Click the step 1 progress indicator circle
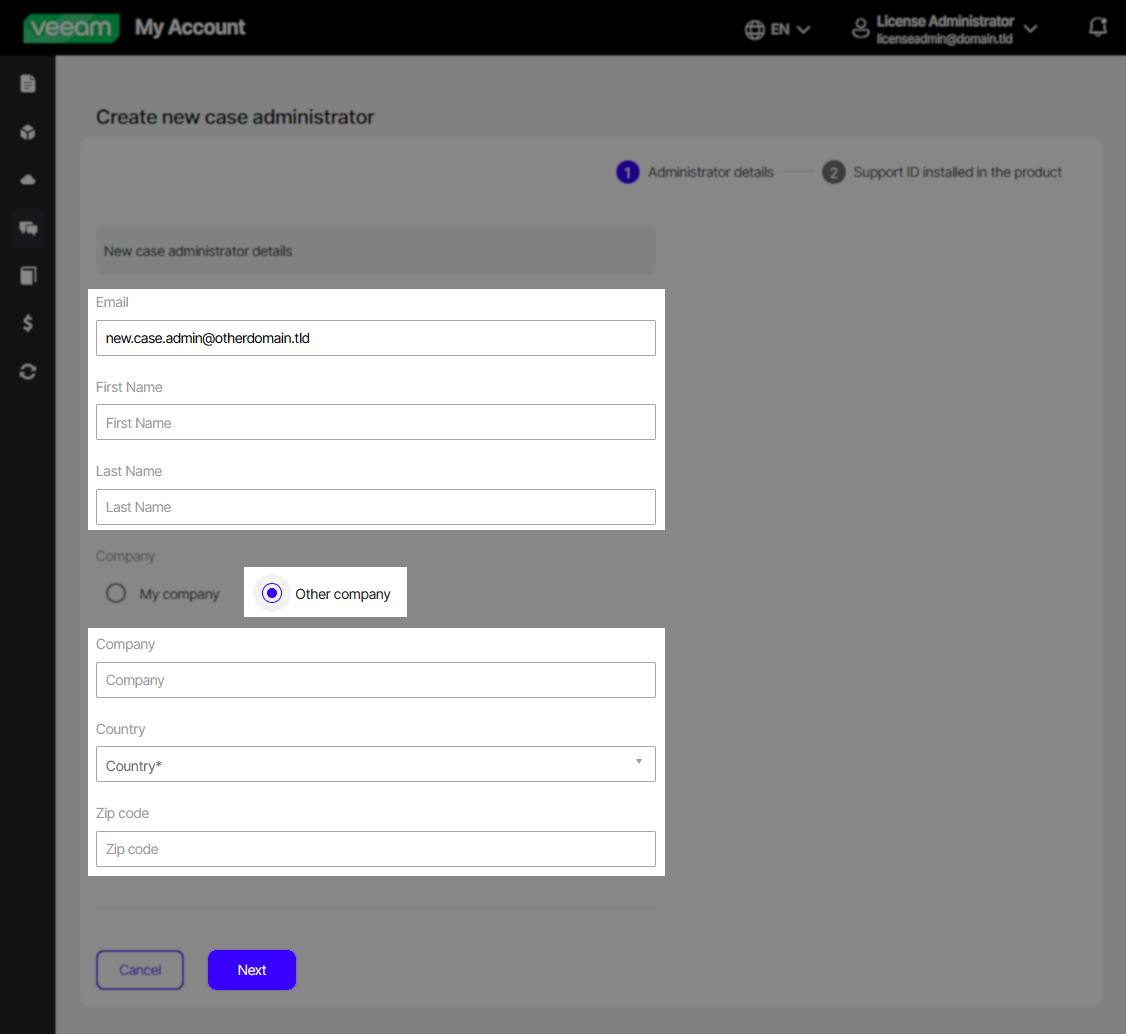This screenshot has width=1126, height=1034. 627,172
